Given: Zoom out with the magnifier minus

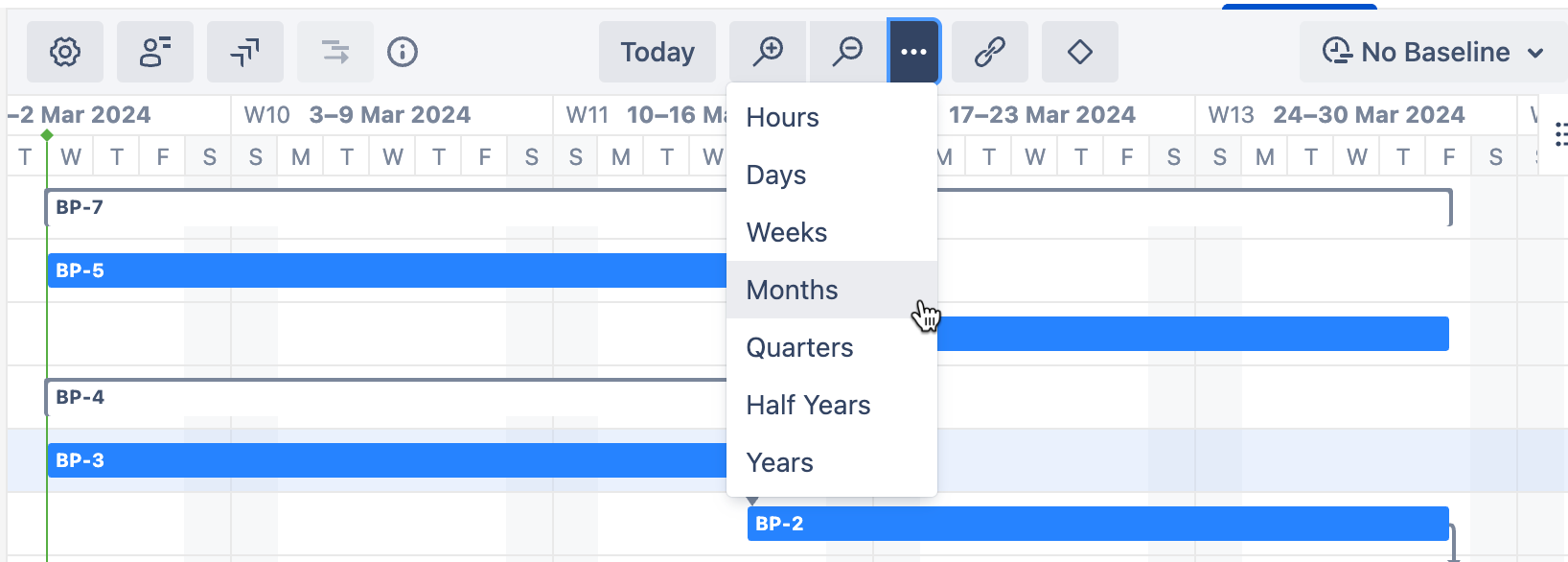Looking at the screenshot, I should point(847,52).
